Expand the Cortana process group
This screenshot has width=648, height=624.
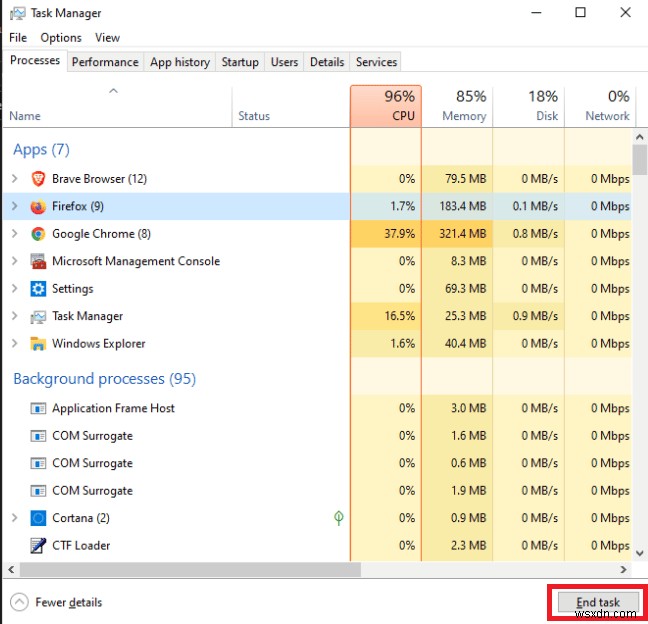tap(14, 518)
